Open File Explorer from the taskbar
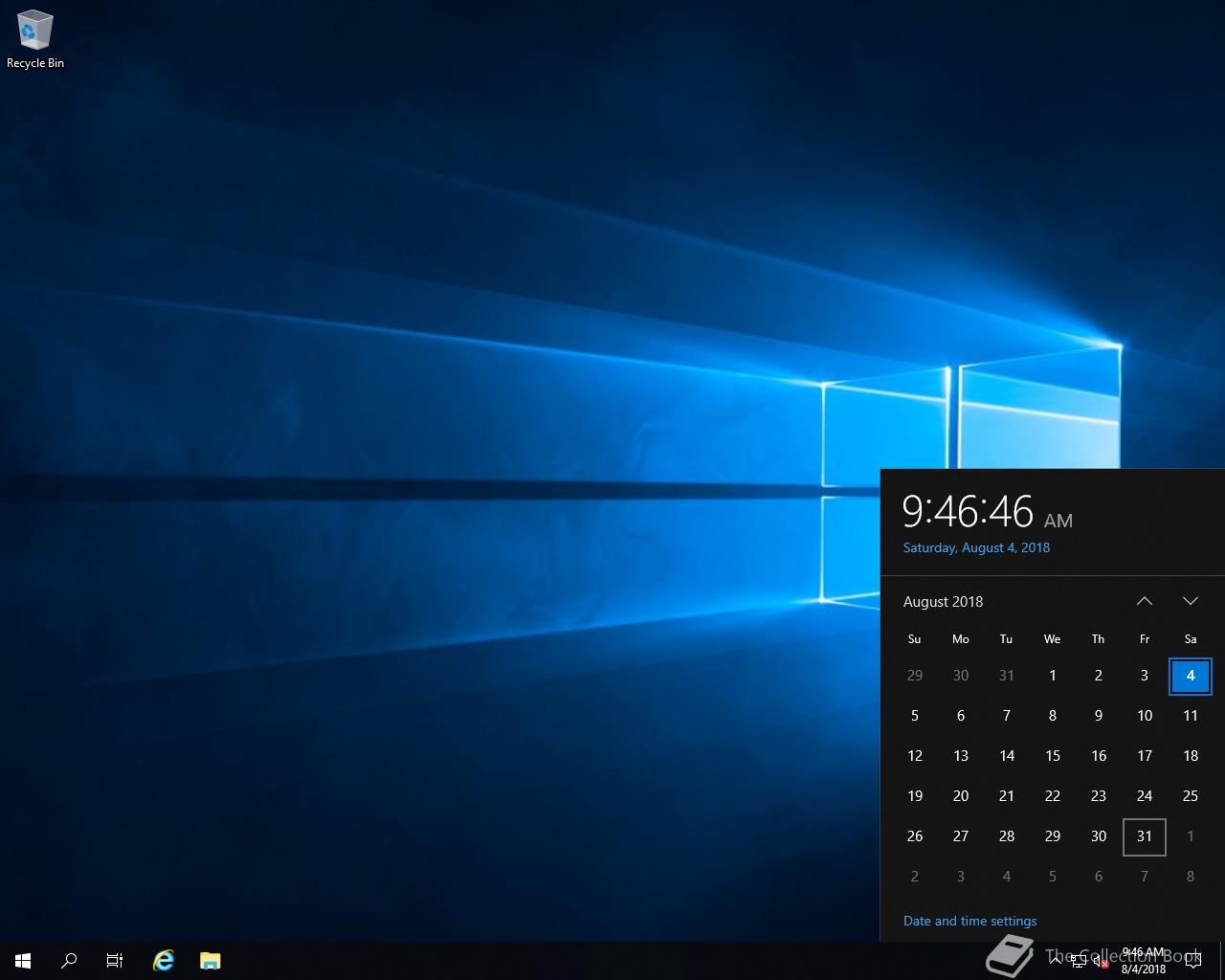1225x980 pixels. [x=211, y=961]
